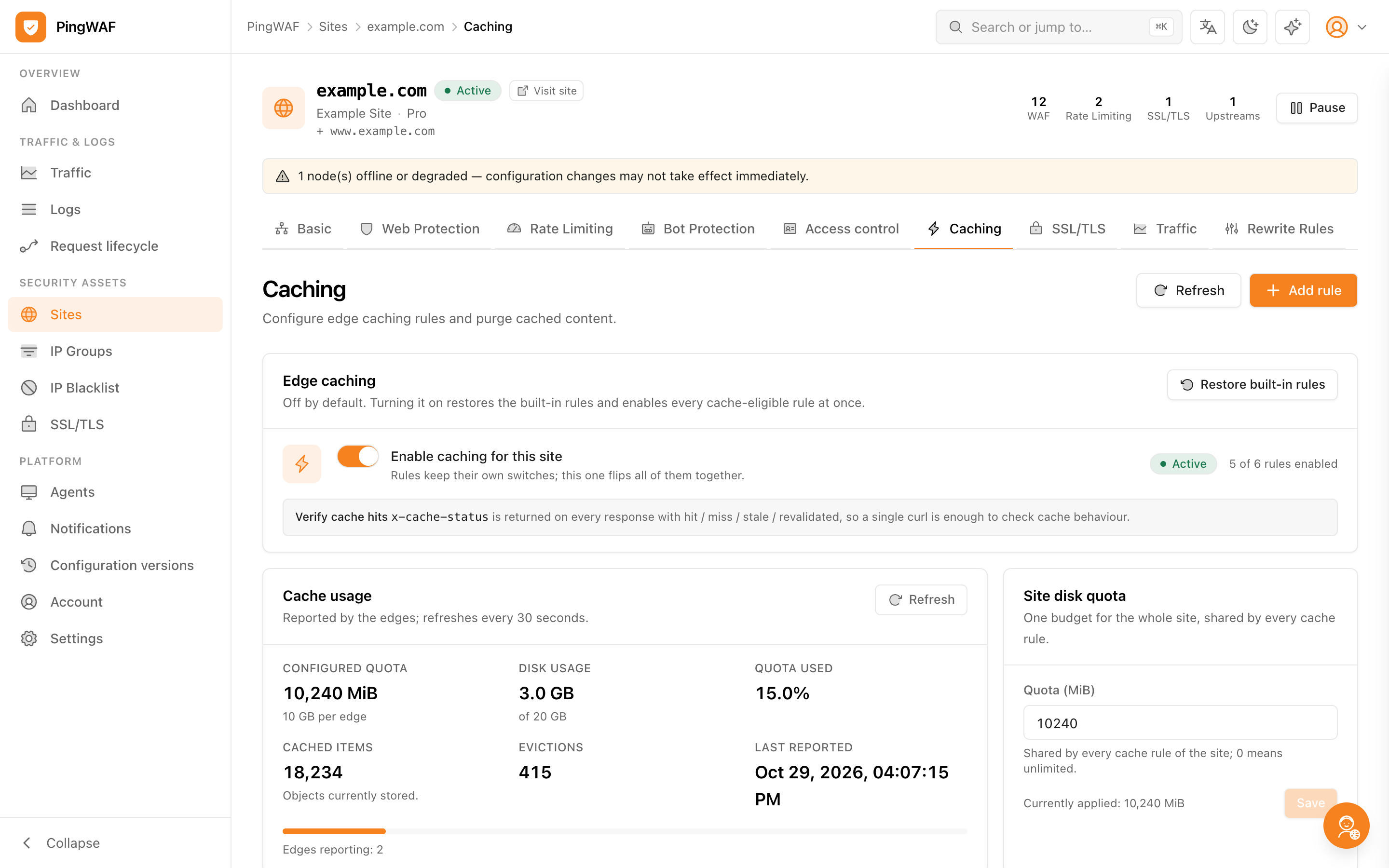This screenshot has height=868, width=1389.
Task: Refresh the Cache usage card
Action: click(x=921, y=600)
